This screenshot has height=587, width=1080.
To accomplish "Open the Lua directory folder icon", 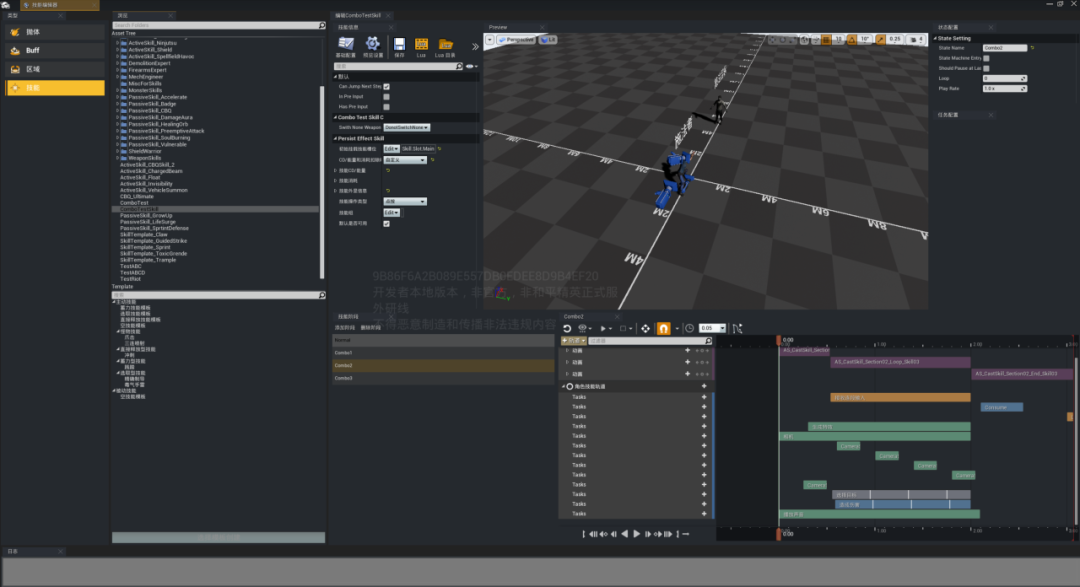I will (x=446, y=45).
